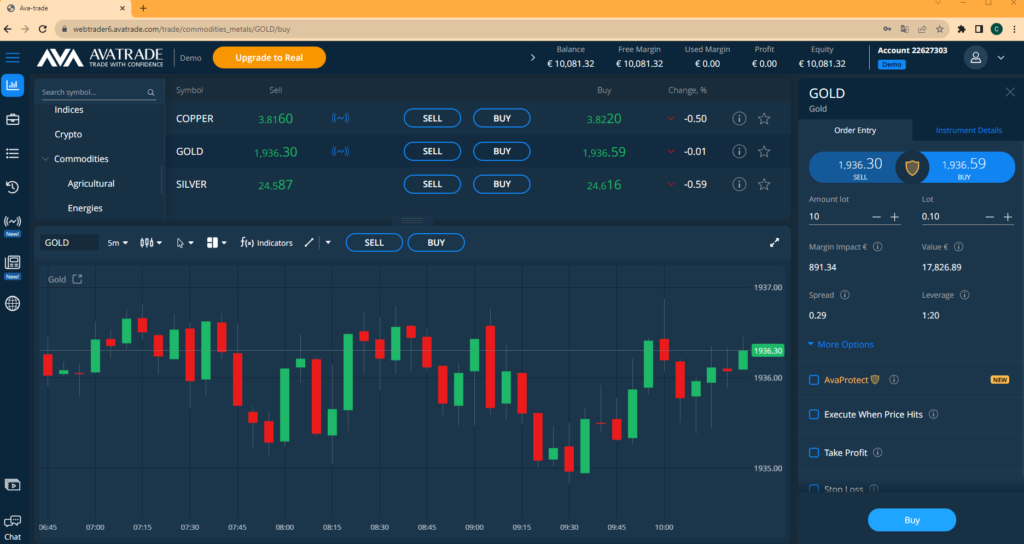
Task: Open info icon for GOLD
Action: (x=739, y=152)
